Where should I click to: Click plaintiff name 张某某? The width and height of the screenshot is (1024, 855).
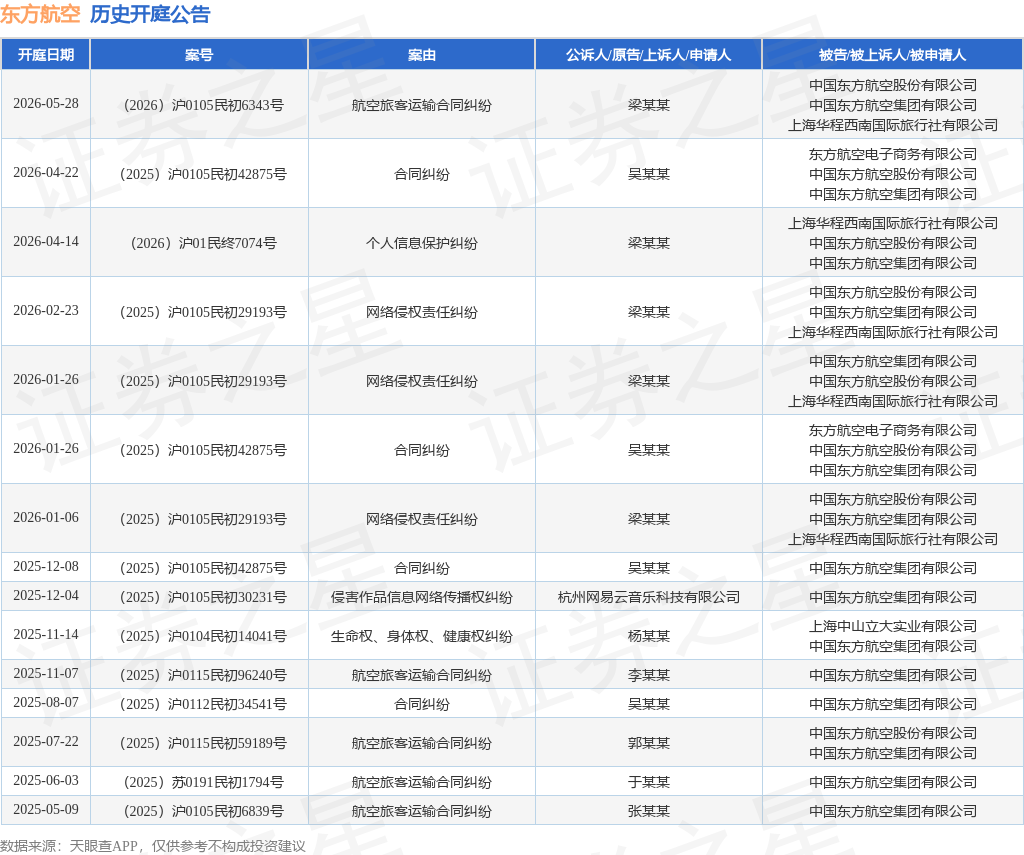[x=648, y=811]
